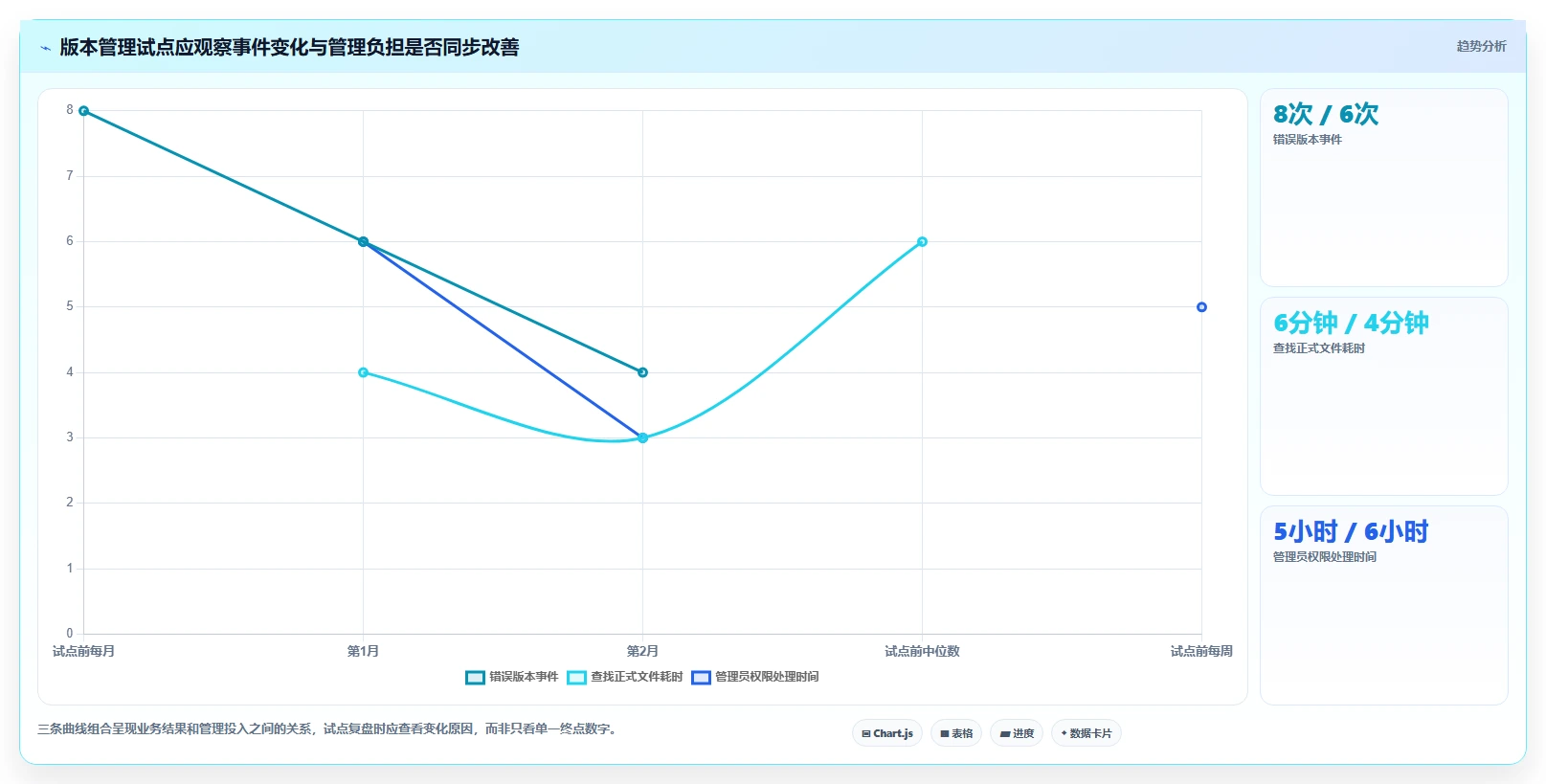This screenshot has height=784, width=1546.
Task: Click x-axis label 第2月
Action: click(x=642, y=651)
